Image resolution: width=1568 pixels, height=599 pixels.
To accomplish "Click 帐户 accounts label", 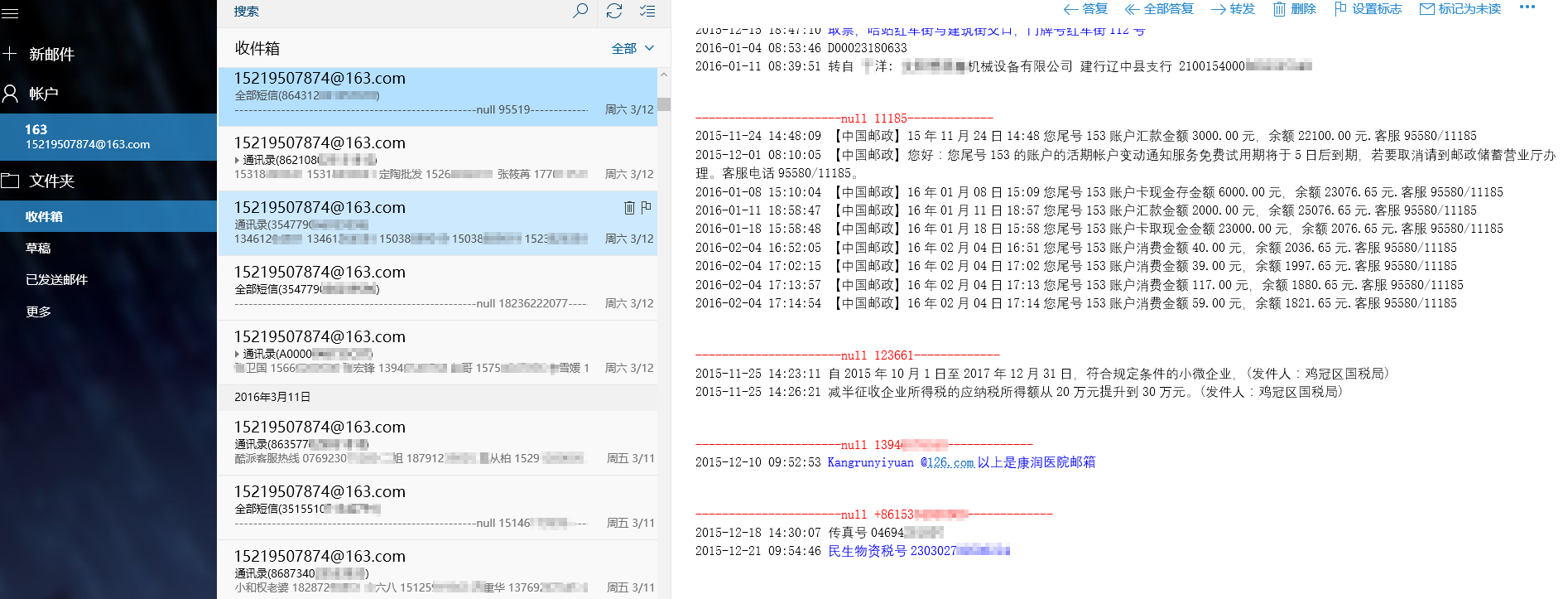I will 44,94.
